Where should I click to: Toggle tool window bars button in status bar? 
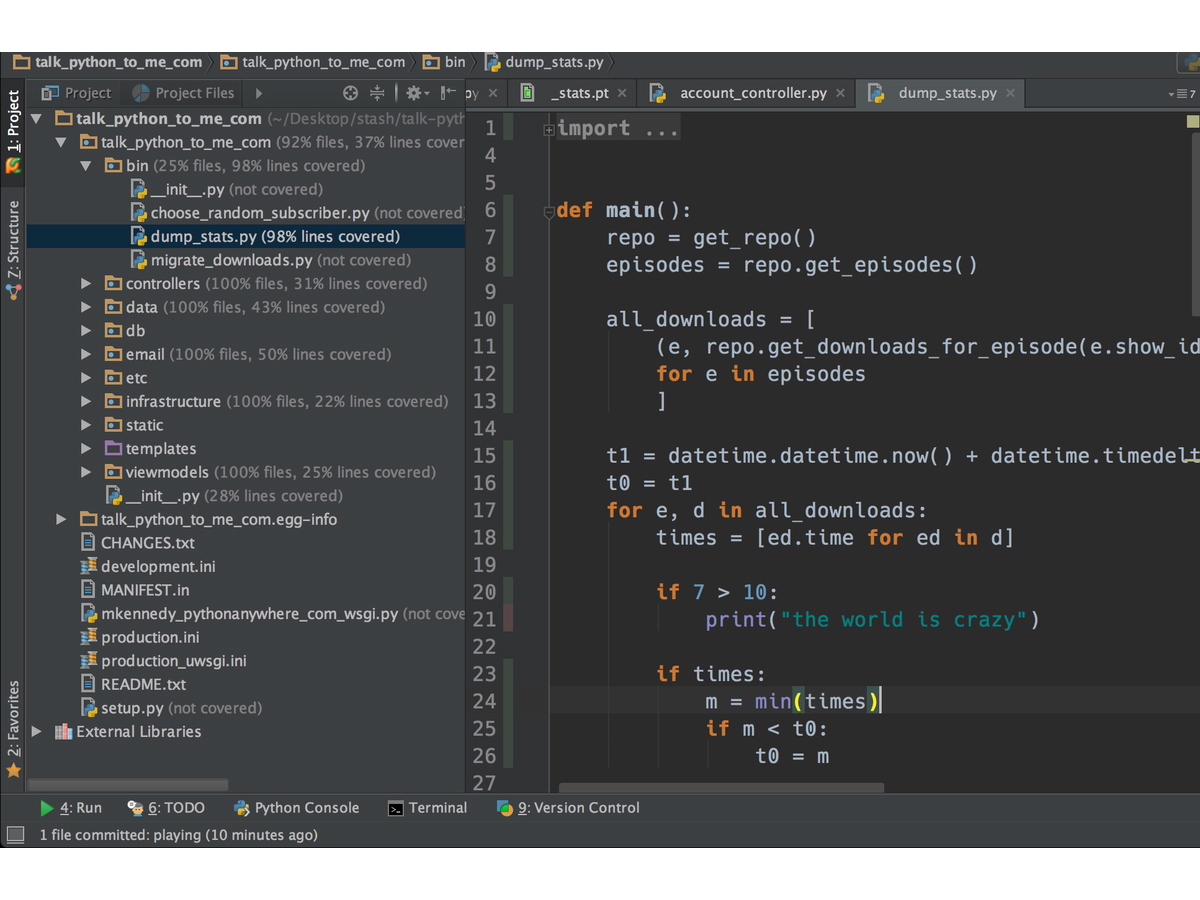(x=15, y=834)
